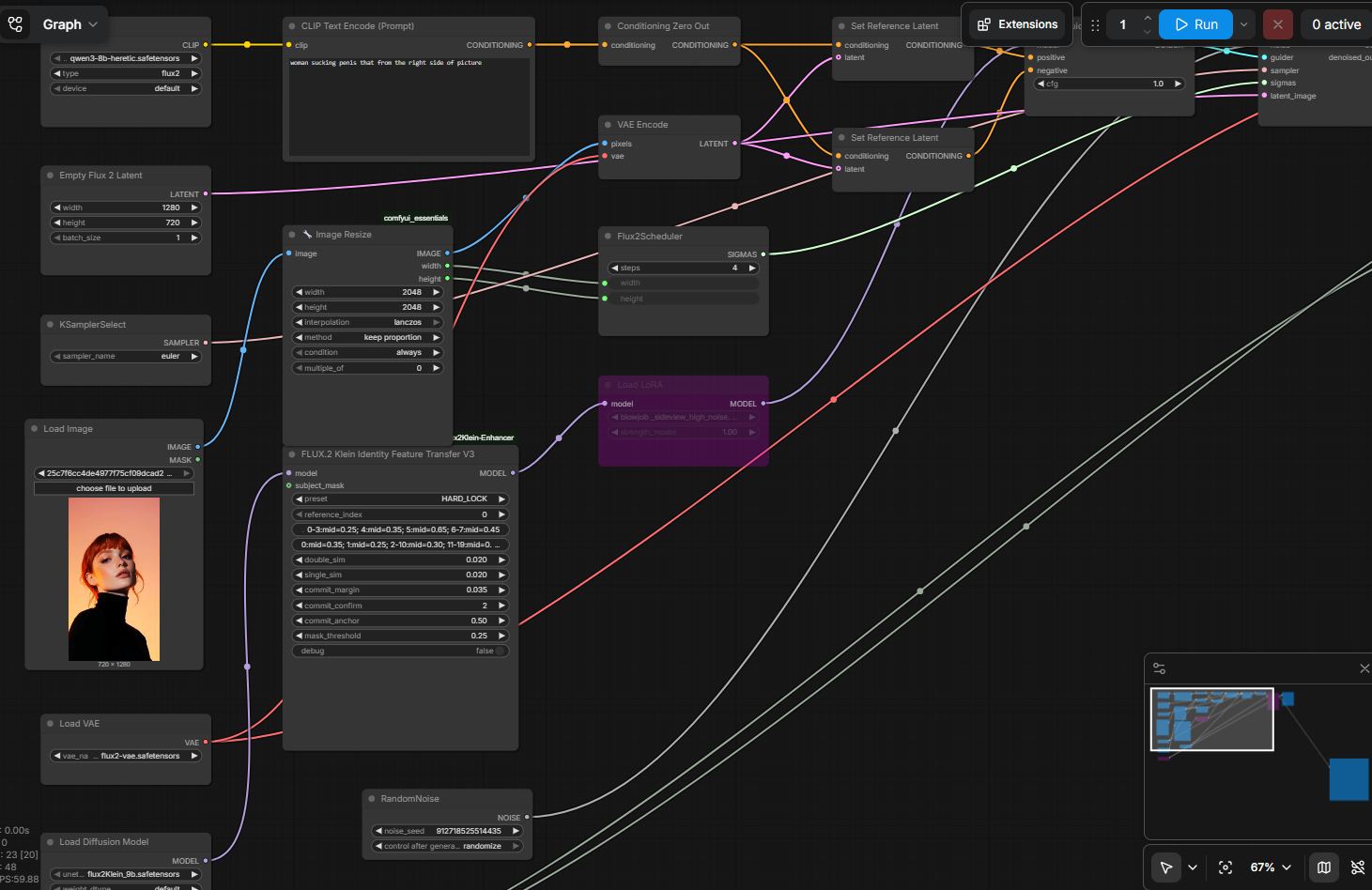1372x890 pixels.
Task: Click choose file to upload button
Action: pos(114,488)
